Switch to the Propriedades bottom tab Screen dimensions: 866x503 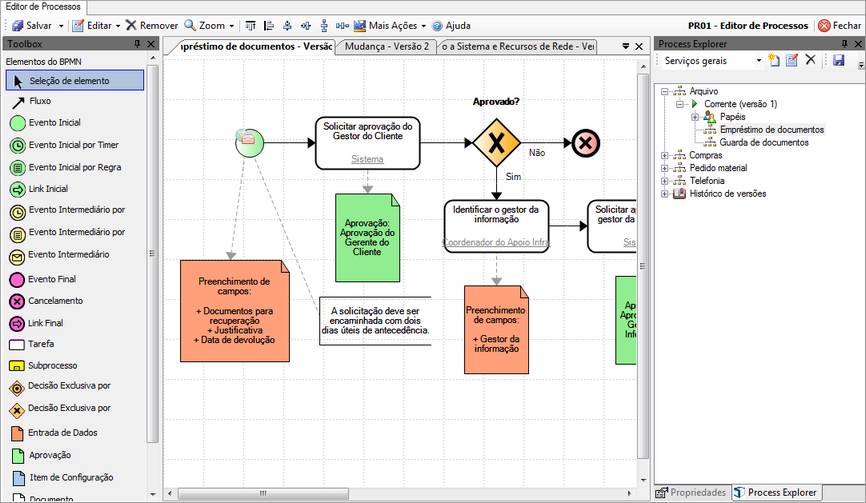click(x=693, y=493)
